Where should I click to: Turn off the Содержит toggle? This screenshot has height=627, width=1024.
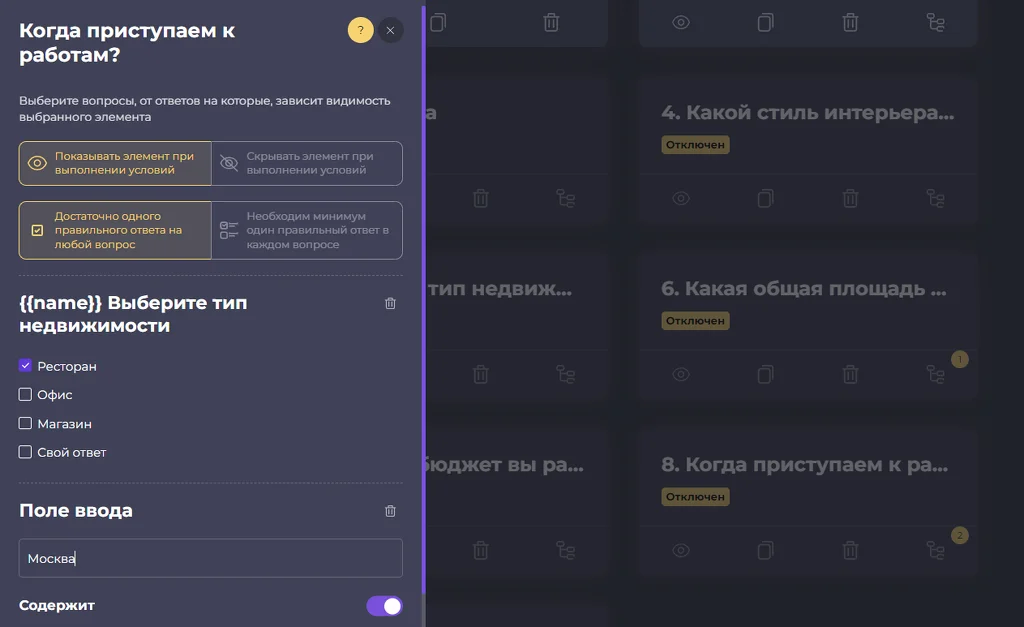click(384, 606)
